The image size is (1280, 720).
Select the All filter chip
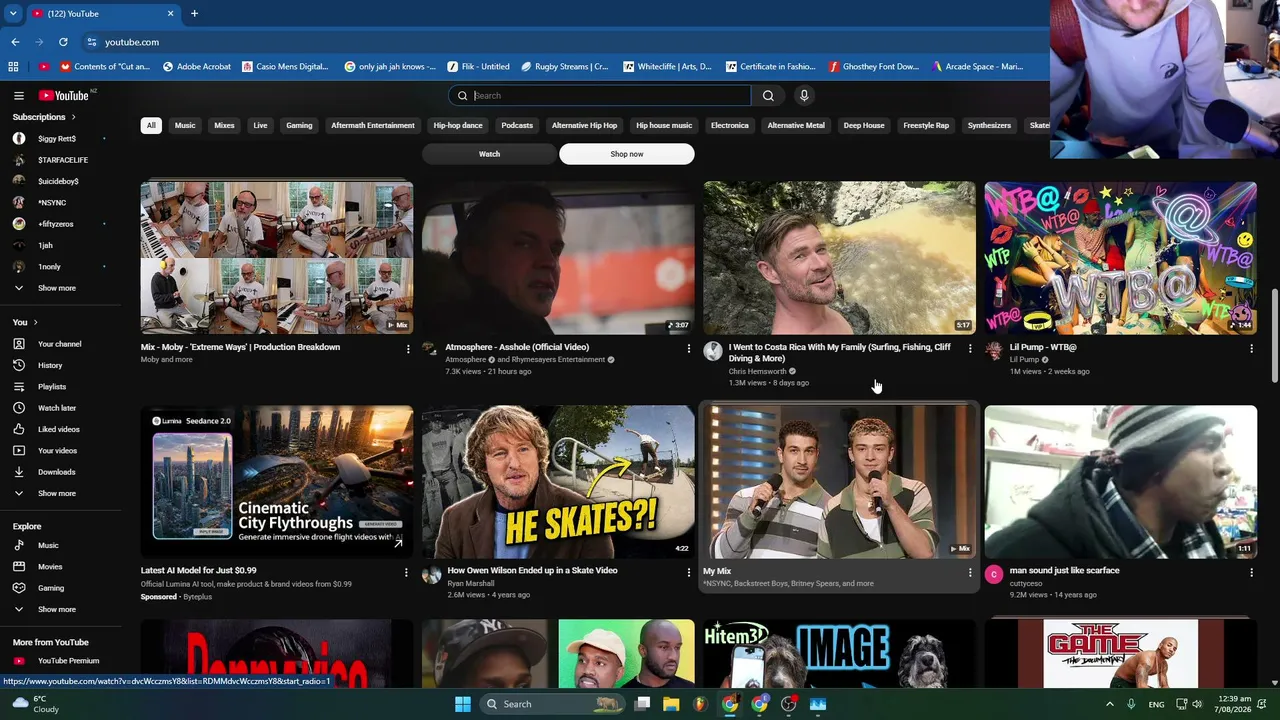[x=151, y=126]
